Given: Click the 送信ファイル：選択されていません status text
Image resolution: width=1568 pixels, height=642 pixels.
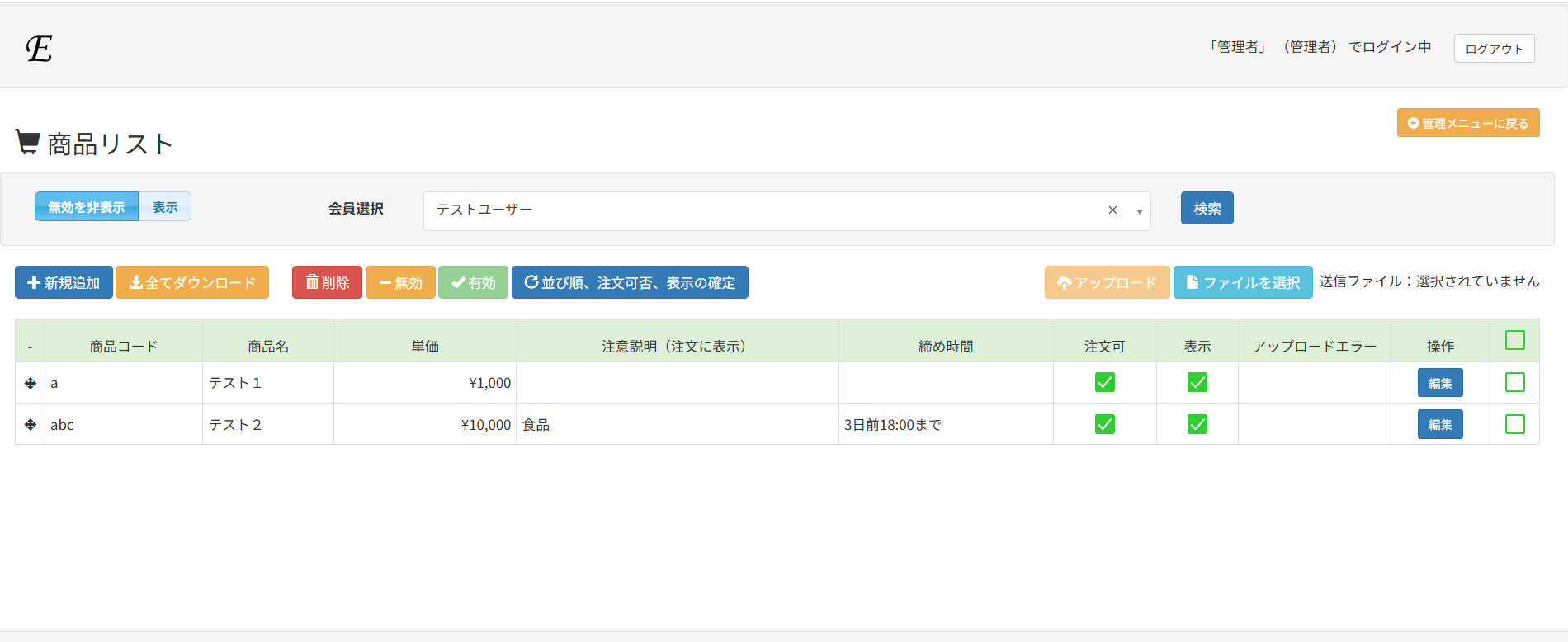Looking at the screenshot, I should (x=1429, y=281).
